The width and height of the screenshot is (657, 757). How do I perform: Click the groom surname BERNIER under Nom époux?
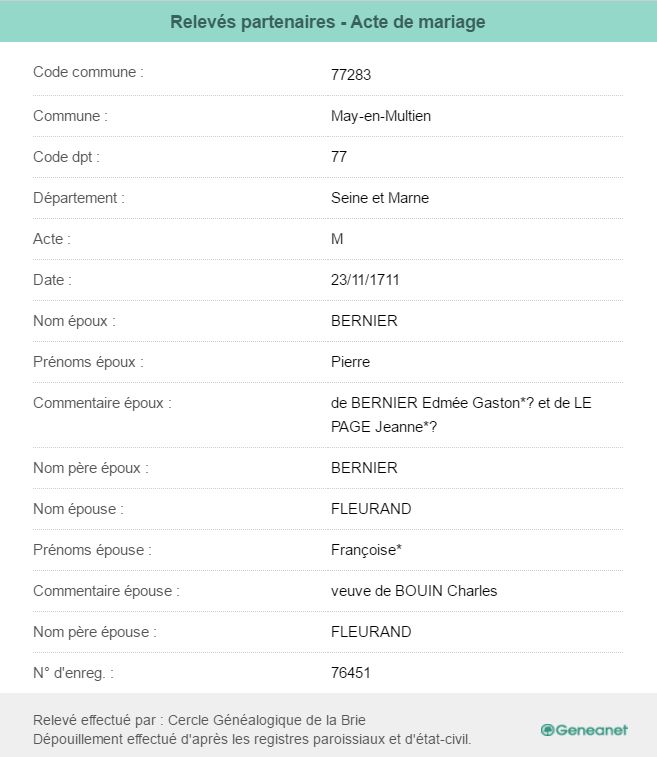(x=364, y=321)
